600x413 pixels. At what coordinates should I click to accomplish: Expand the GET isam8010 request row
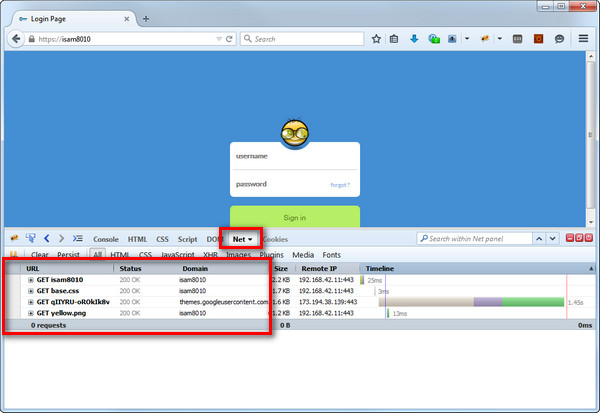point(31,280)
